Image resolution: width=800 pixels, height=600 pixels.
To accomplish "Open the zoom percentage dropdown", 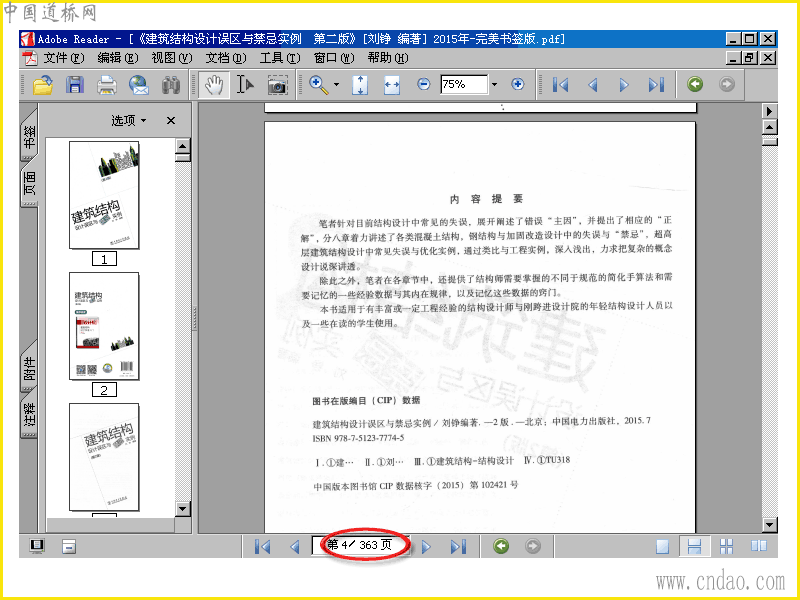I will point(494,84).
